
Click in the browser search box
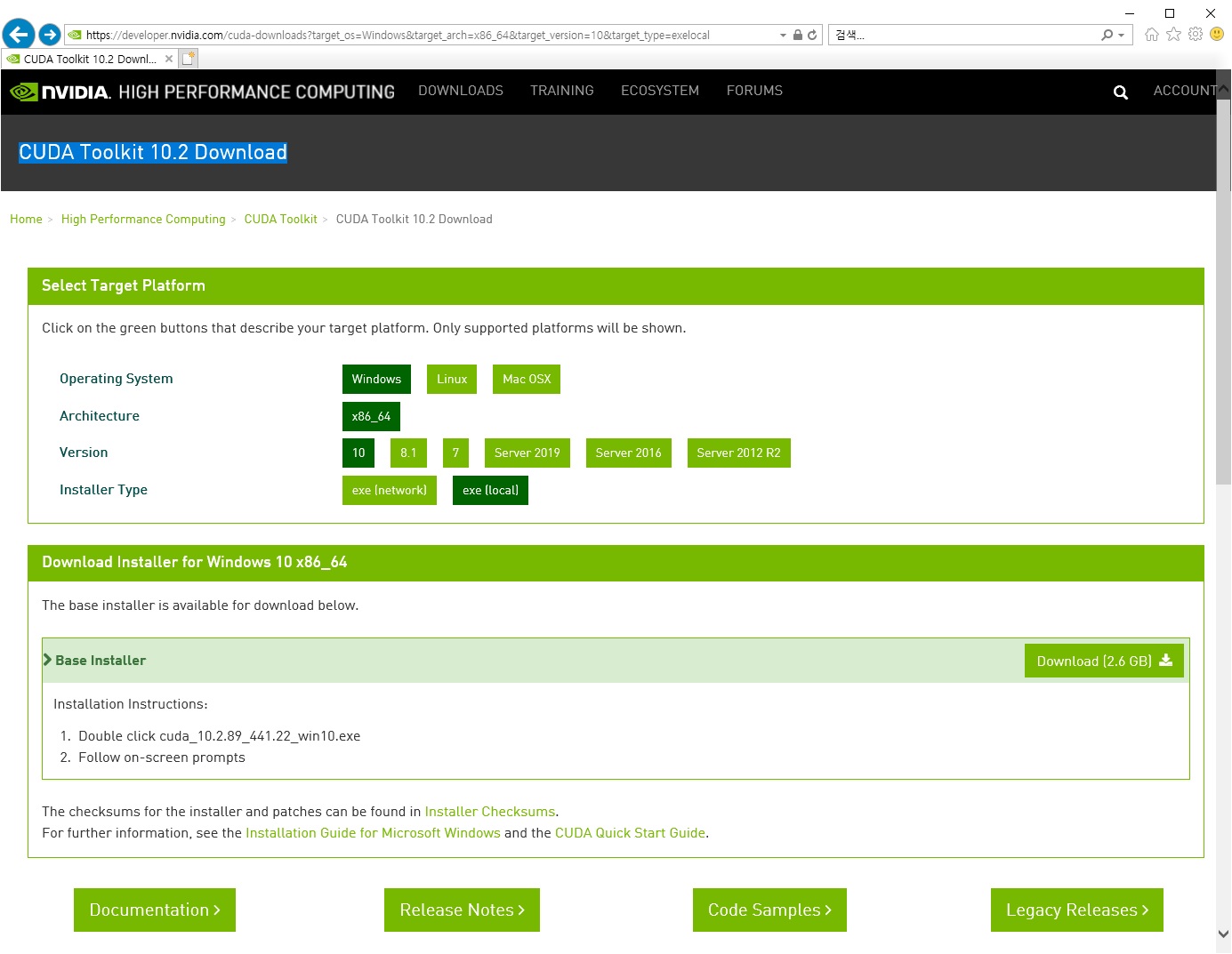965,36
